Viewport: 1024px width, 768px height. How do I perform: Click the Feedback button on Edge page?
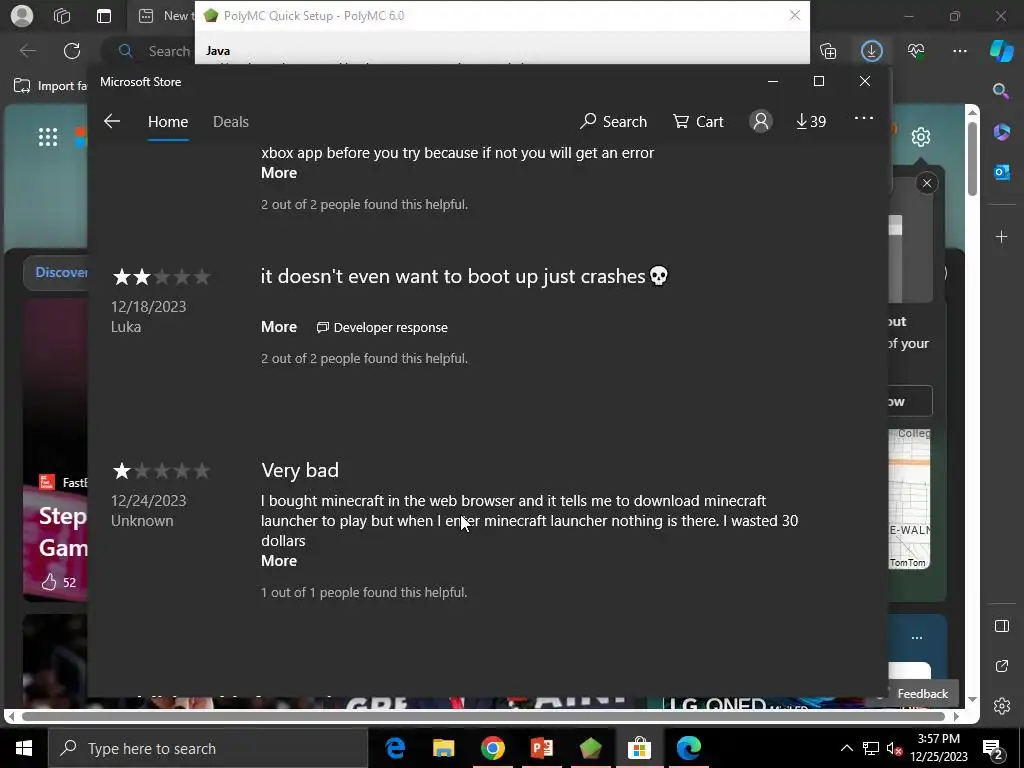(x=922, y=694)
